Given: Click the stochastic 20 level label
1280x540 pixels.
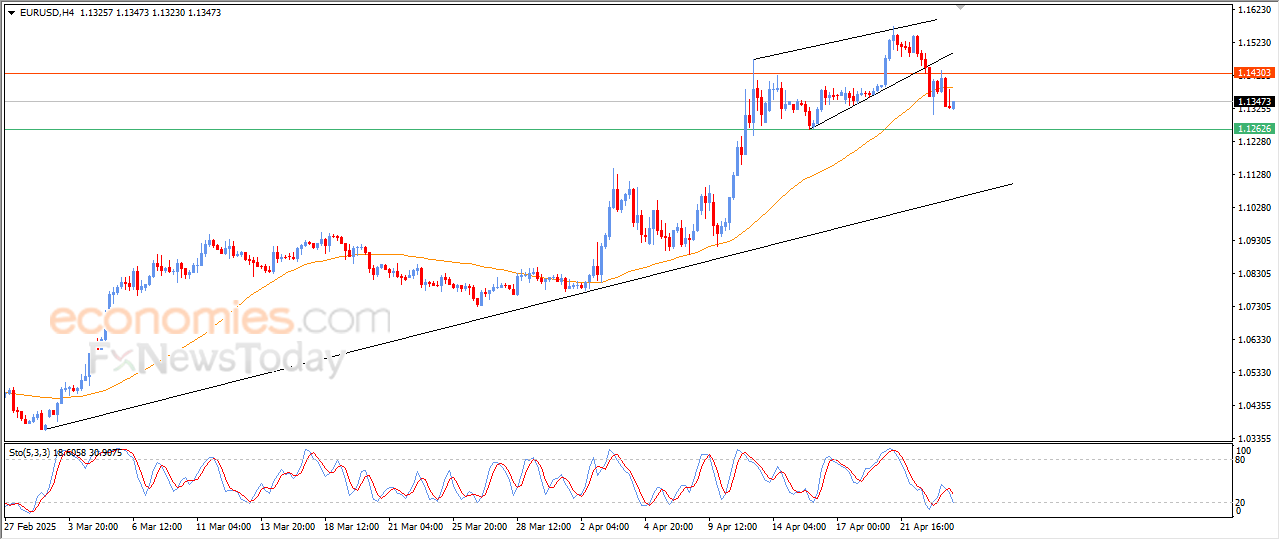Looking at the screenshot, I should coord(1242,502).
